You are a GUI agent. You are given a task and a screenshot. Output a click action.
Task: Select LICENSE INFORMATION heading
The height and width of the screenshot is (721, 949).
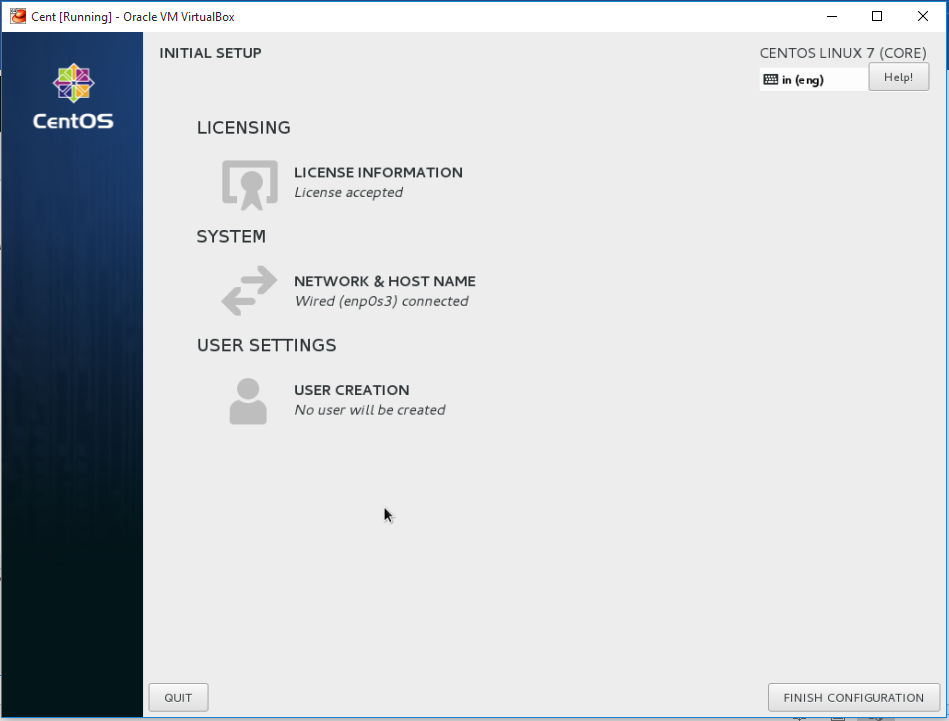coord(378,173)
